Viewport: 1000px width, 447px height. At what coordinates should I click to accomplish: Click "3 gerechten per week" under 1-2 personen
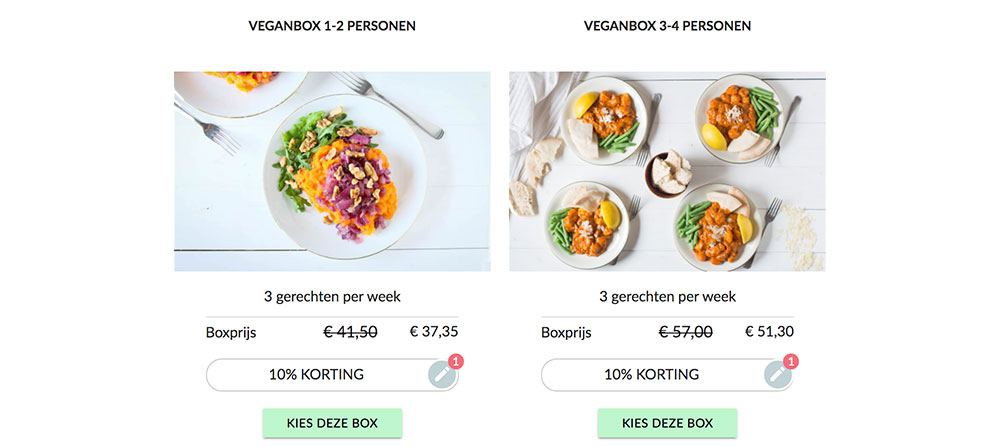[332, 296]
